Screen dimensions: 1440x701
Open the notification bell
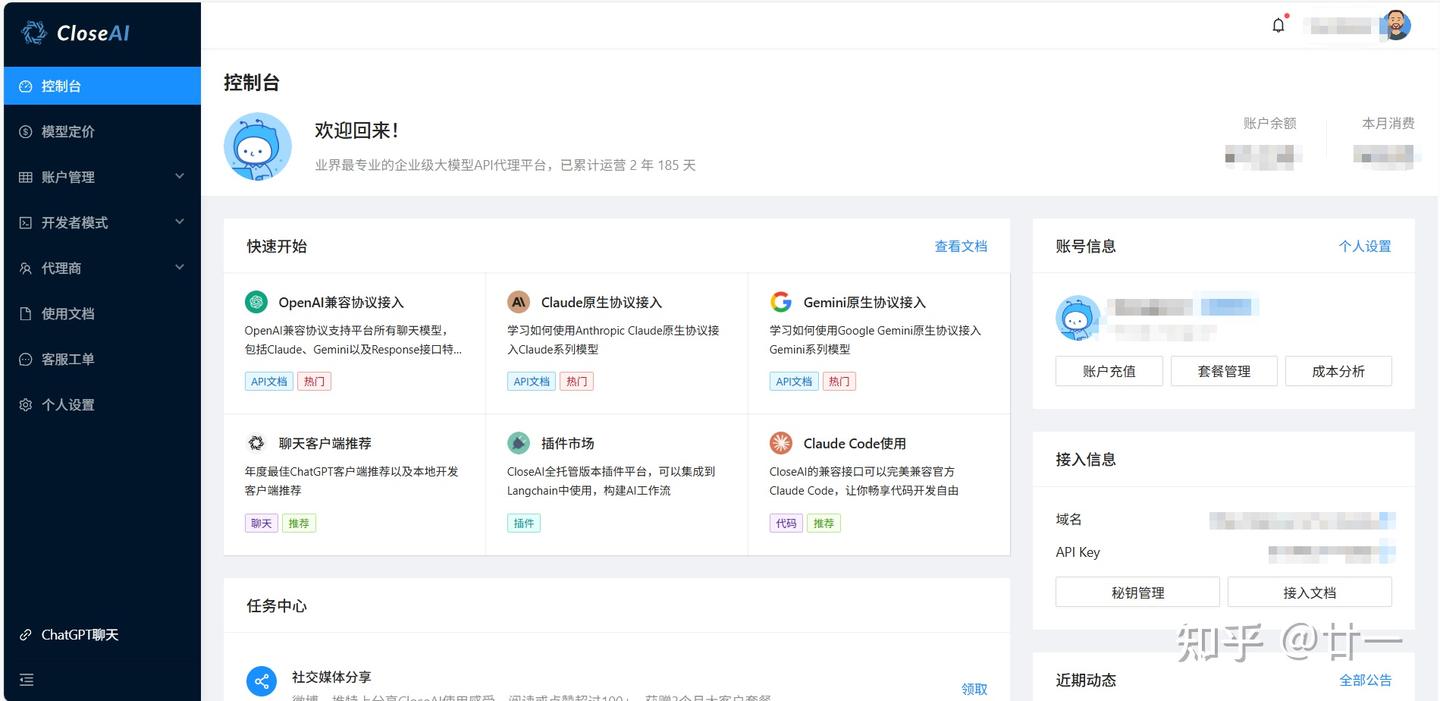click(1278, 24)
